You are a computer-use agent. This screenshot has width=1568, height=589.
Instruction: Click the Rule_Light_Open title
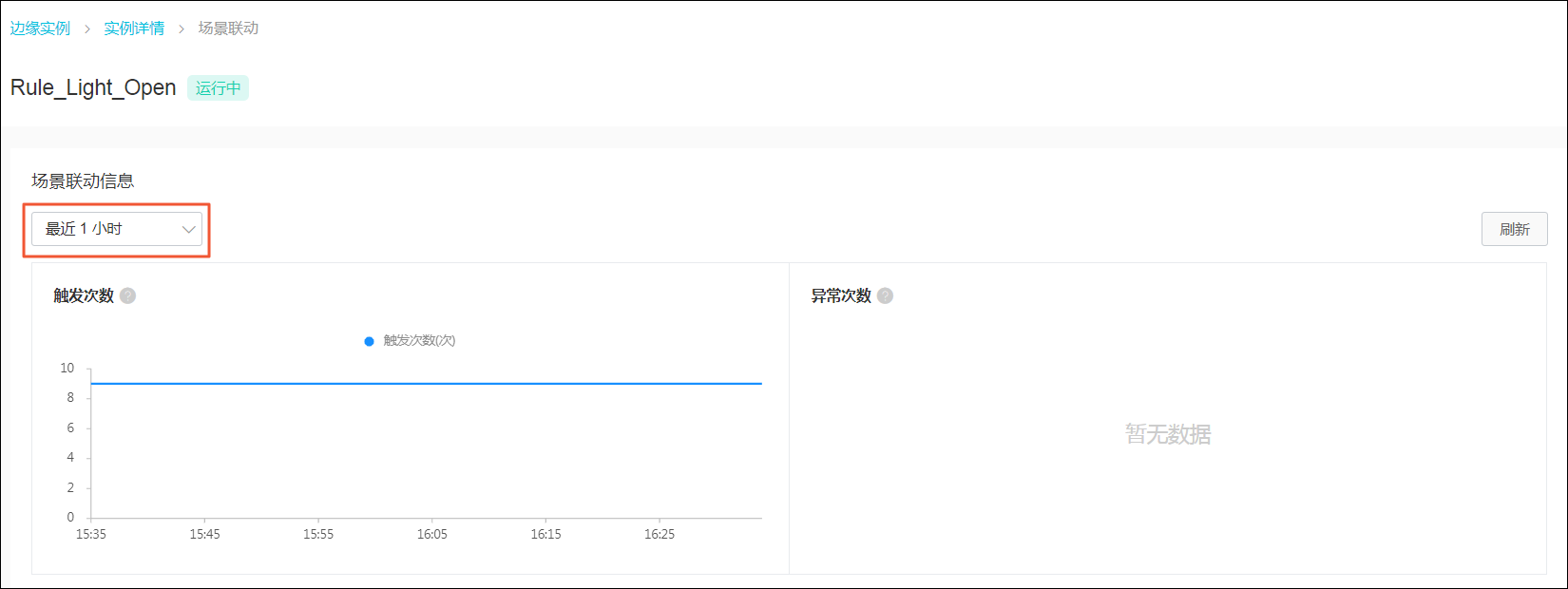coord(93,87)
